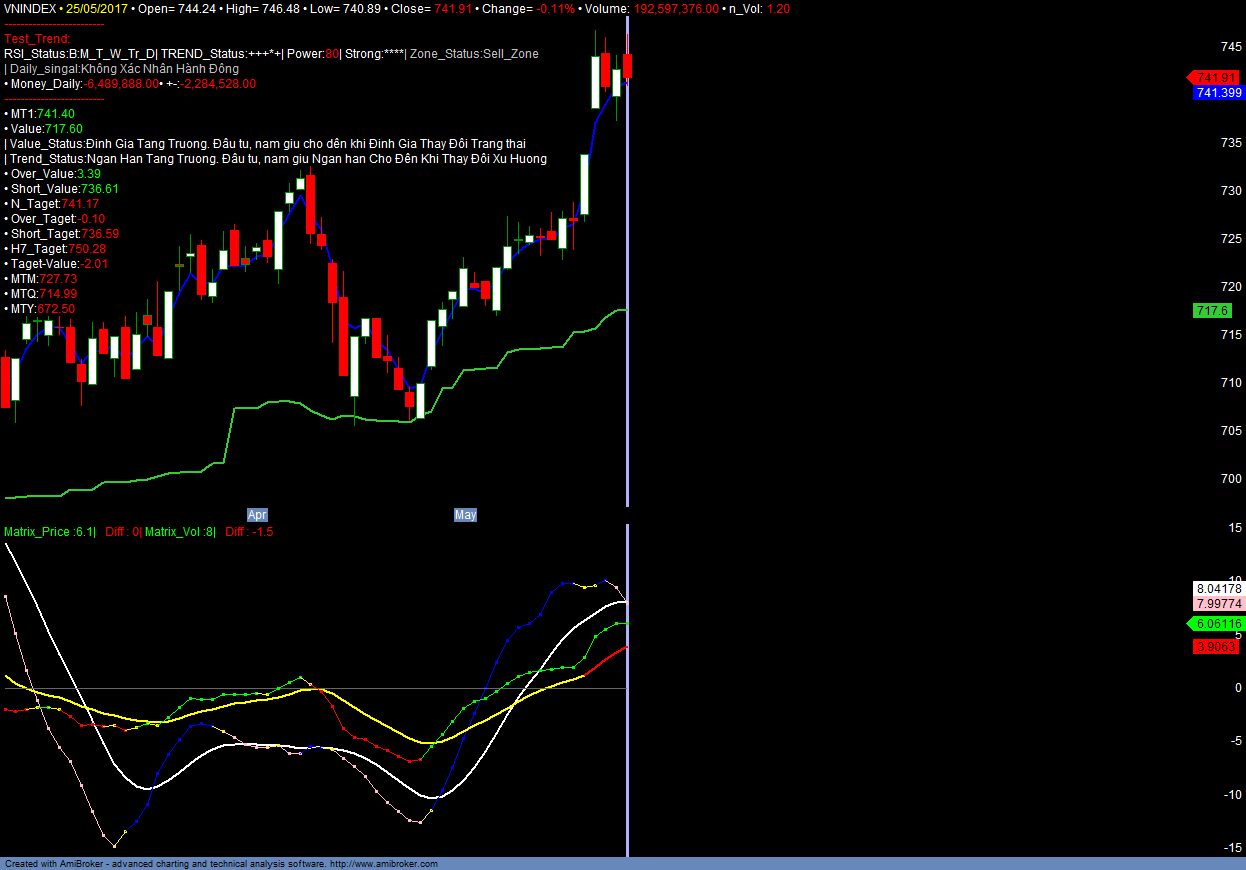The width and height of the screenshot is (1246, 870).
Task: Click the blue 741.399 price axis label
Action: click(x=1219, y=93)
